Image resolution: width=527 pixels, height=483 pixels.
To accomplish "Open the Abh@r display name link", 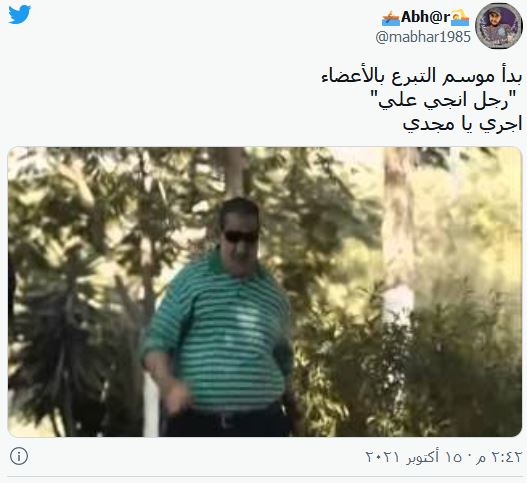I will pyautogui.click(x=425, y=17).
